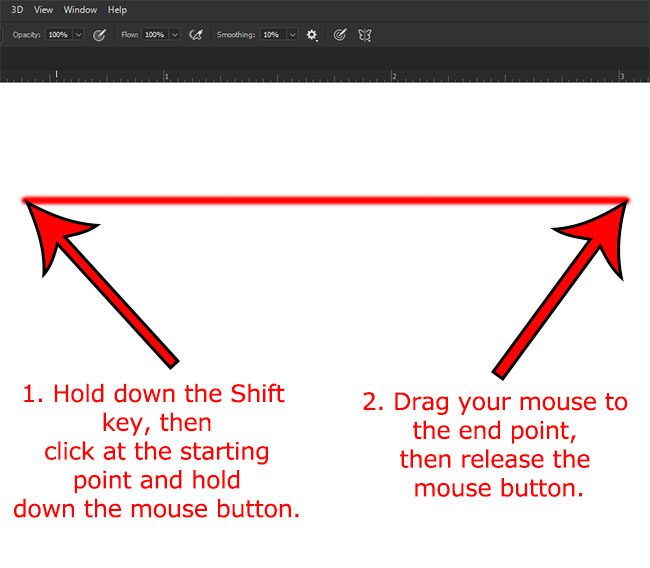Expand the Opacity slider dropdown arrow

click(78, 34)
